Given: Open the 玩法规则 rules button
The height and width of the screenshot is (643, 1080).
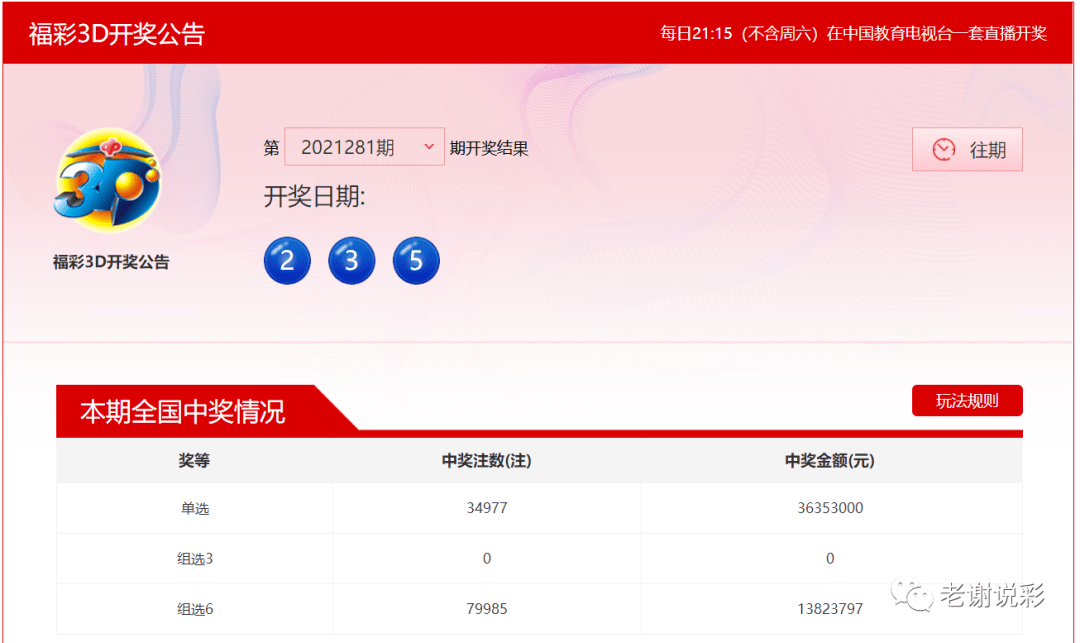Looking at the screenshot, I should coord(967,401).
